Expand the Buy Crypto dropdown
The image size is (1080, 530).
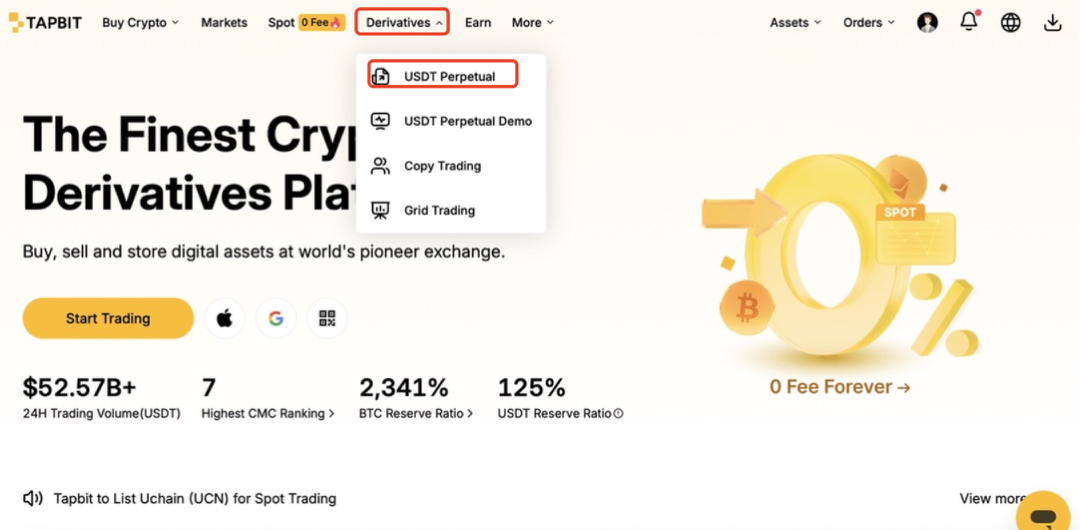point(140,22)
